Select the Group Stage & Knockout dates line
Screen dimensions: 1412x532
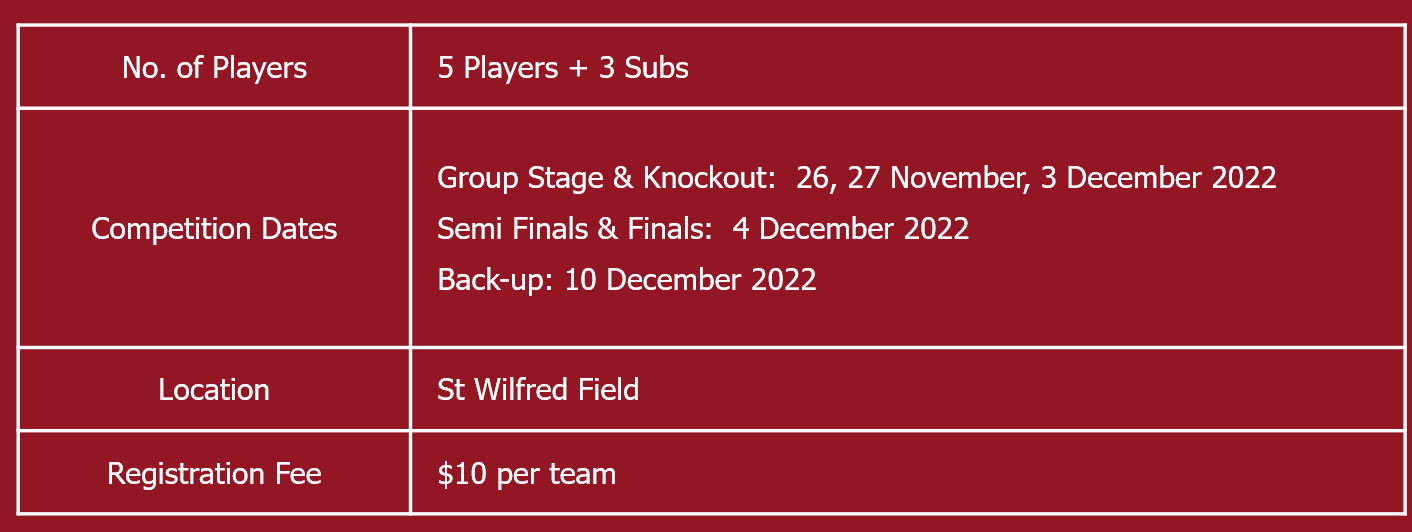tap(857, 178)
